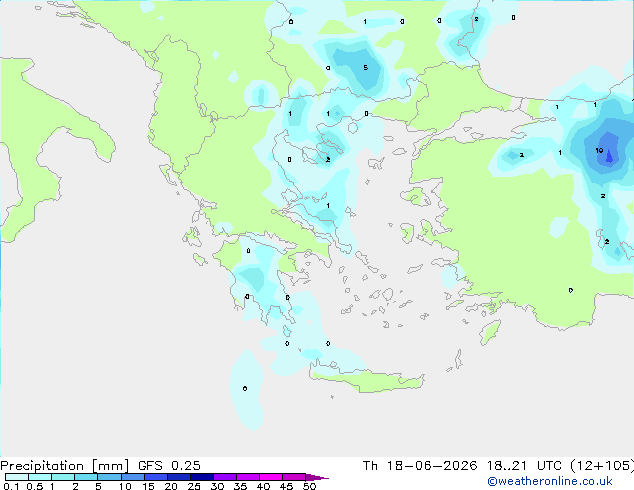
Task: Click the '5' rainfall value on the map
Action: (x=366, y=68)
